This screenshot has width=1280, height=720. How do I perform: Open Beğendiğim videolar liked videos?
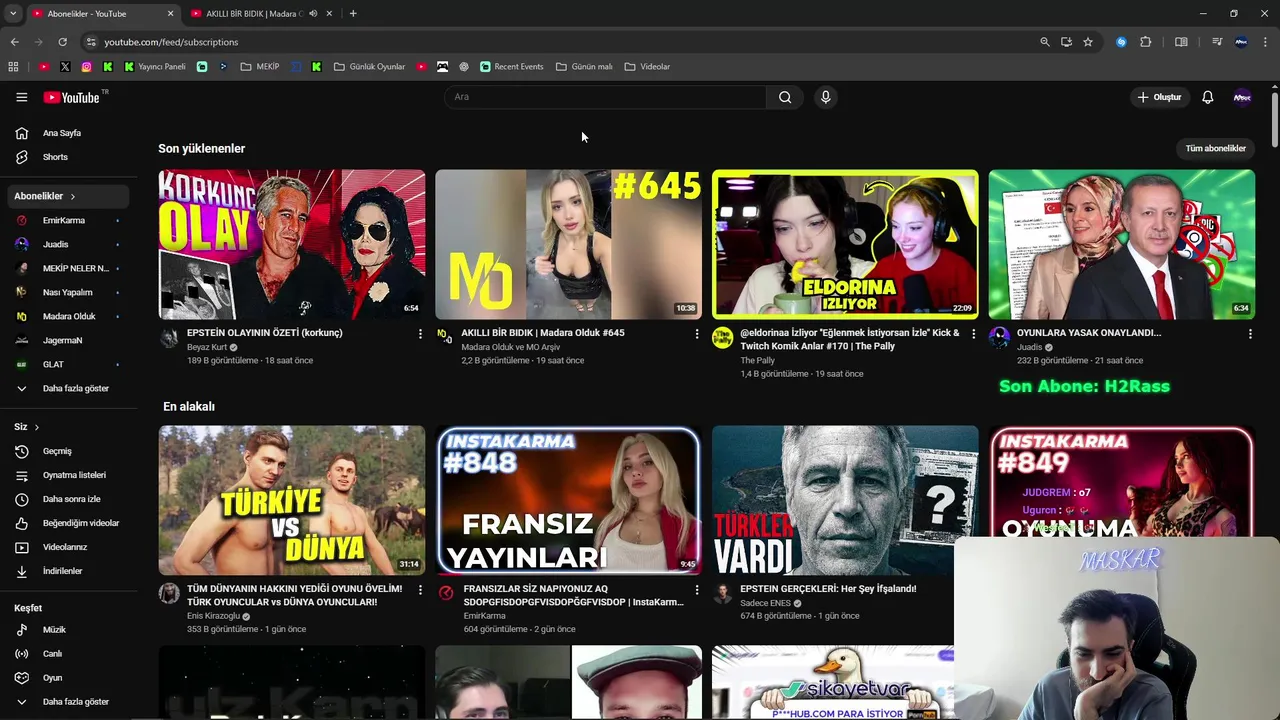tap(68, 523)
